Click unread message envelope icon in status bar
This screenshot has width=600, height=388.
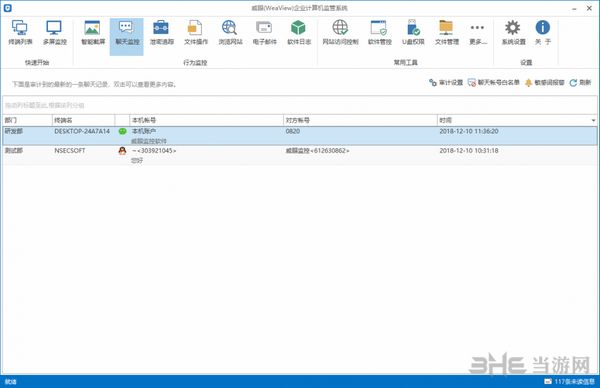coord(548,381)
